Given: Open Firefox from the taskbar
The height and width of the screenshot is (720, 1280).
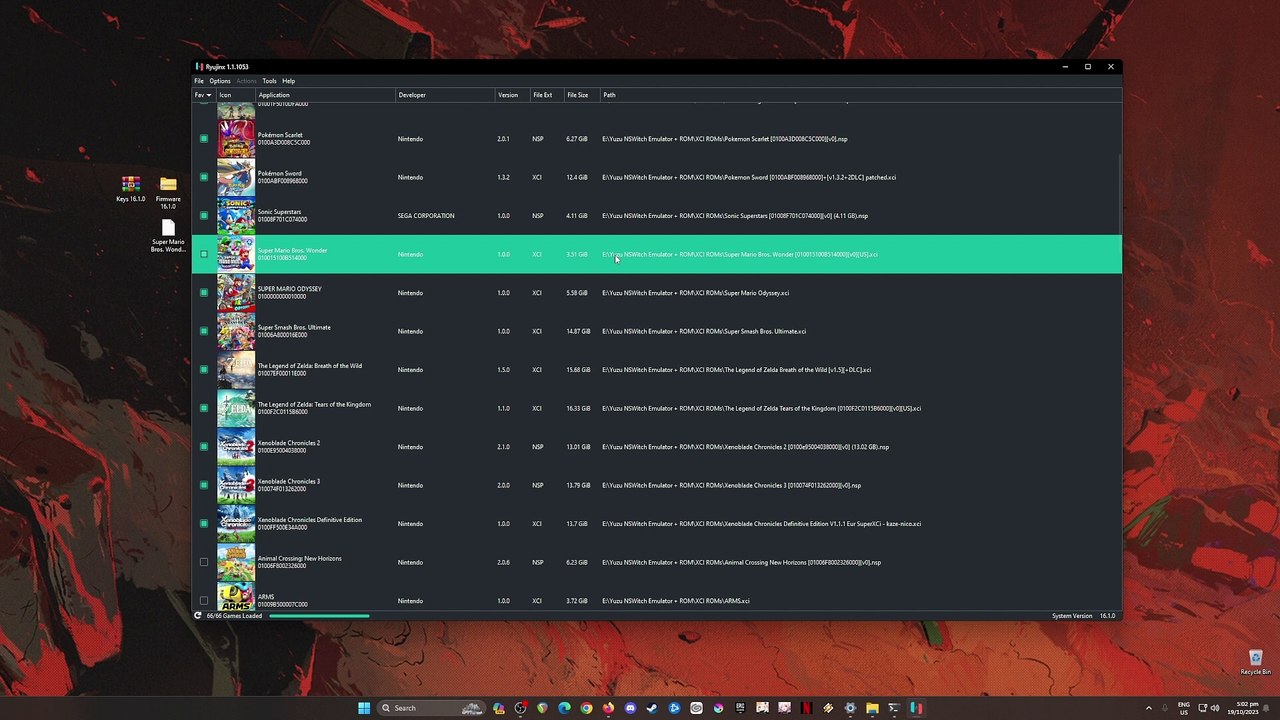Looking at the screenshot, I should [x=608, y=708].
